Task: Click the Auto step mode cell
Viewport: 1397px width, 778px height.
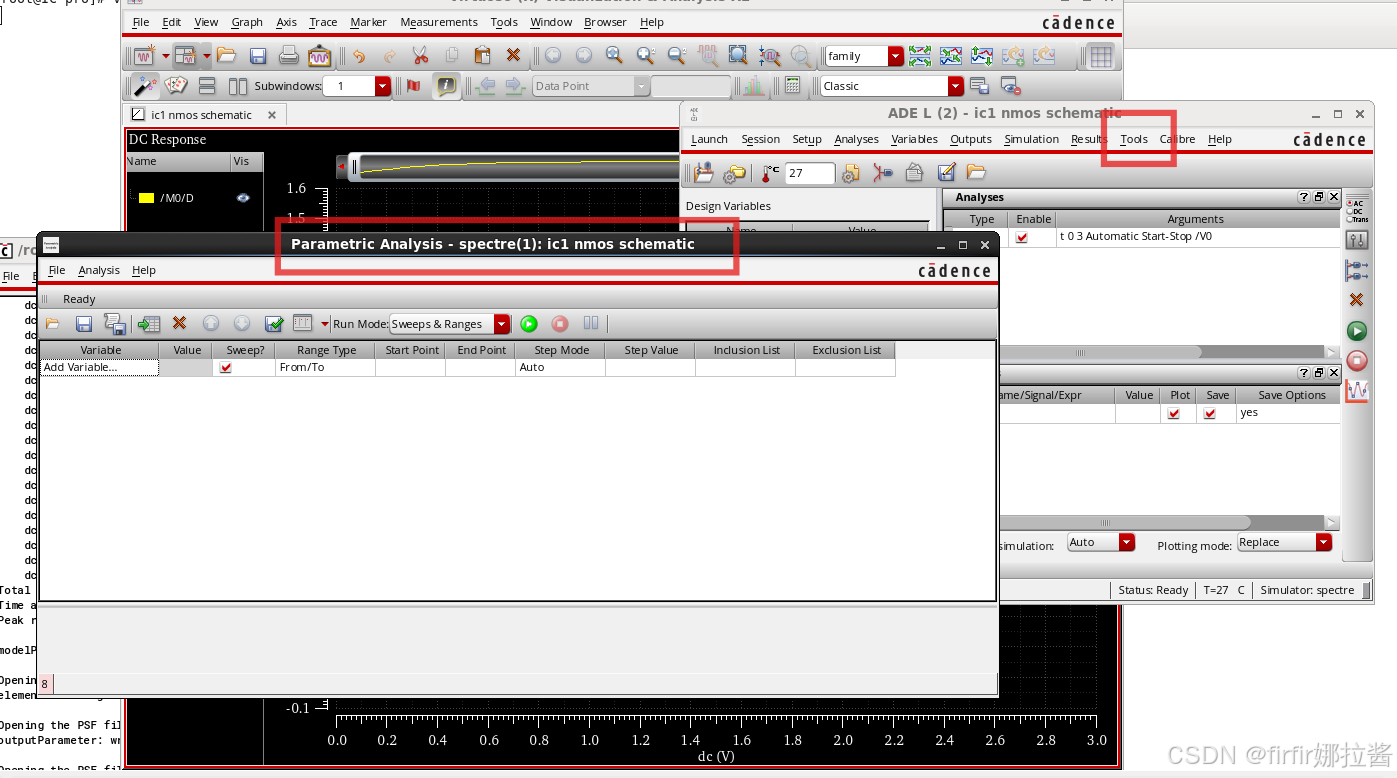Action: click(x=561, y=368)
